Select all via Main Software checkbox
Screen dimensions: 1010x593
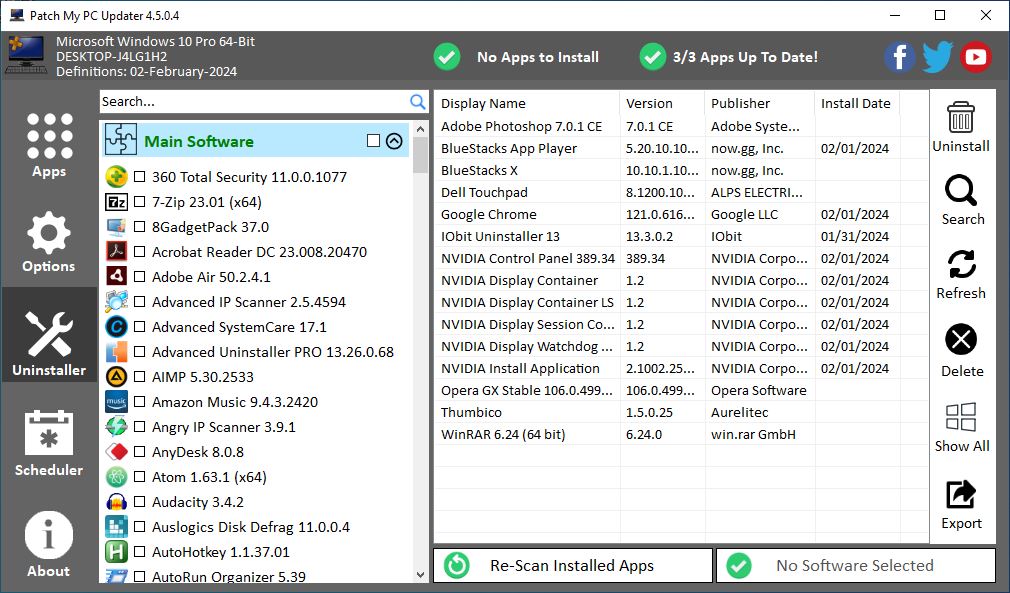[x=373, y=141]
